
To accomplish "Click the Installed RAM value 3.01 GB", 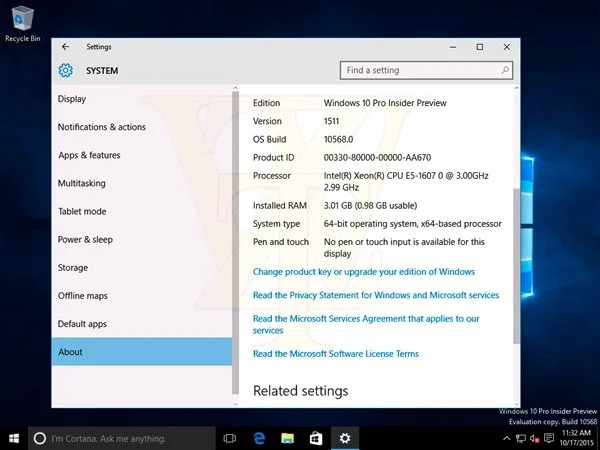I will click(x=370, y=205).
